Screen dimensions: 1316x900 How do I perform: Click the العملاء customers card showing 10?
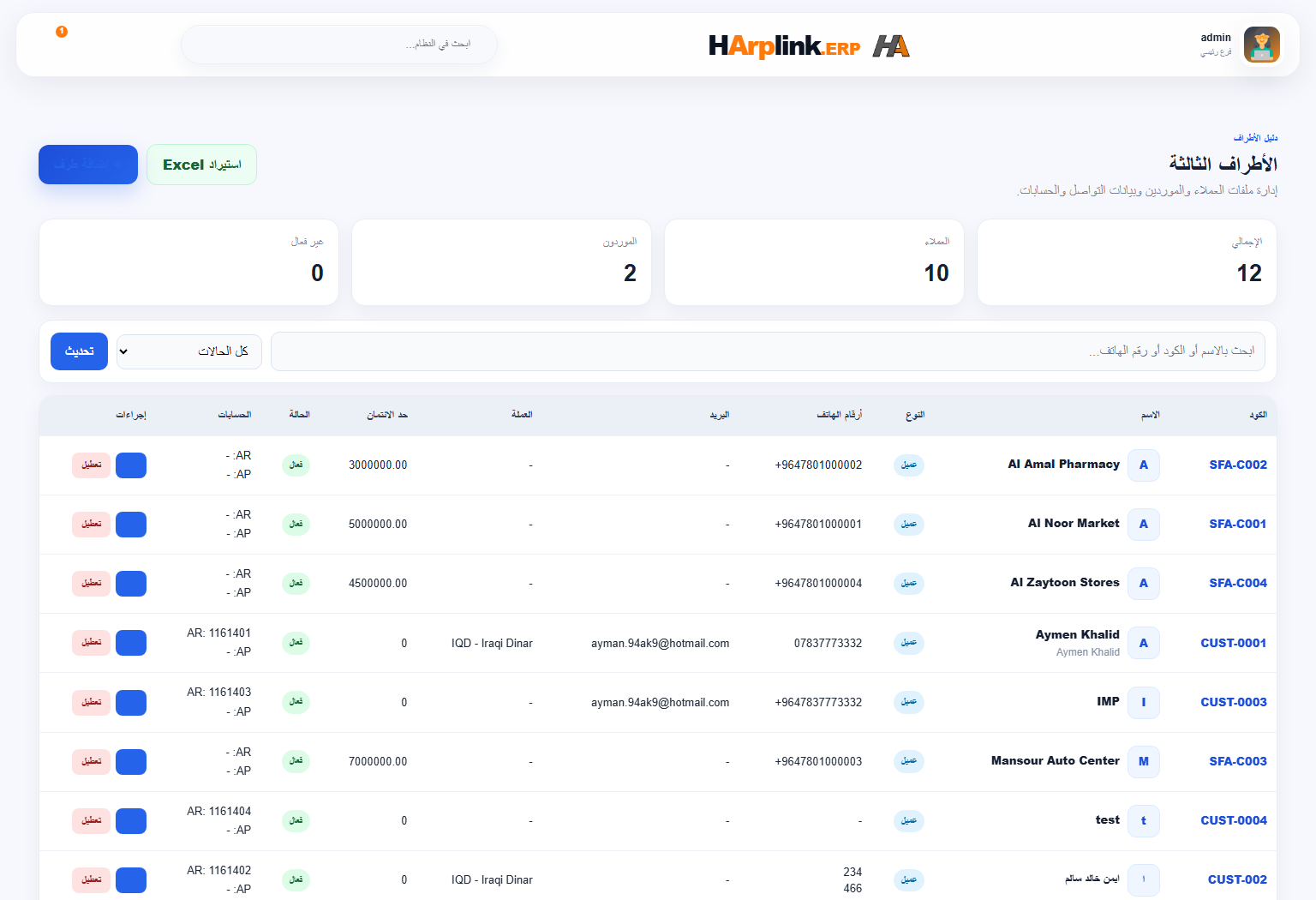[x=814, y=262]
